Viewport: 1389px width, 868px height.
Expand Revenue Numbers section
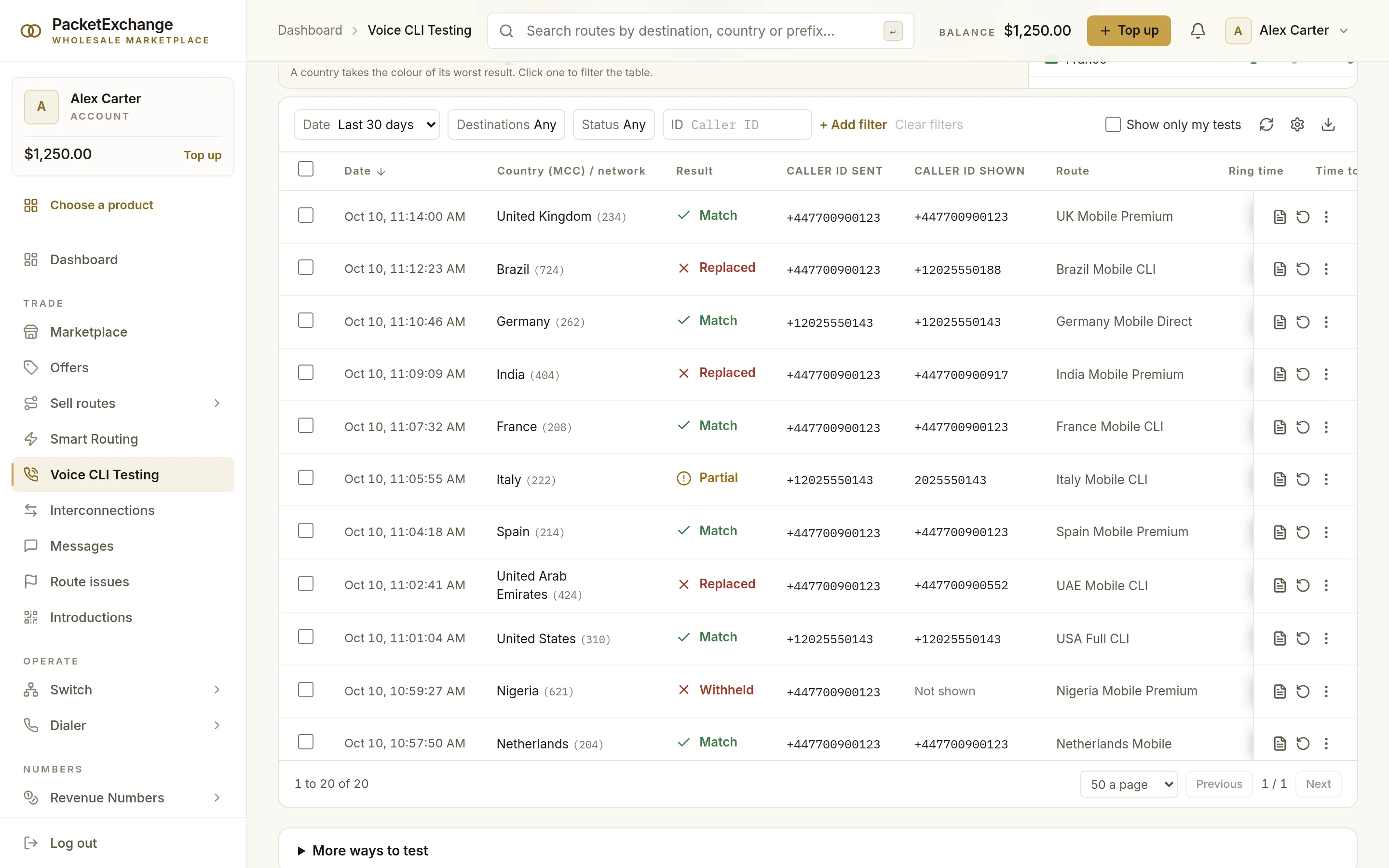(x=217, y=798)
